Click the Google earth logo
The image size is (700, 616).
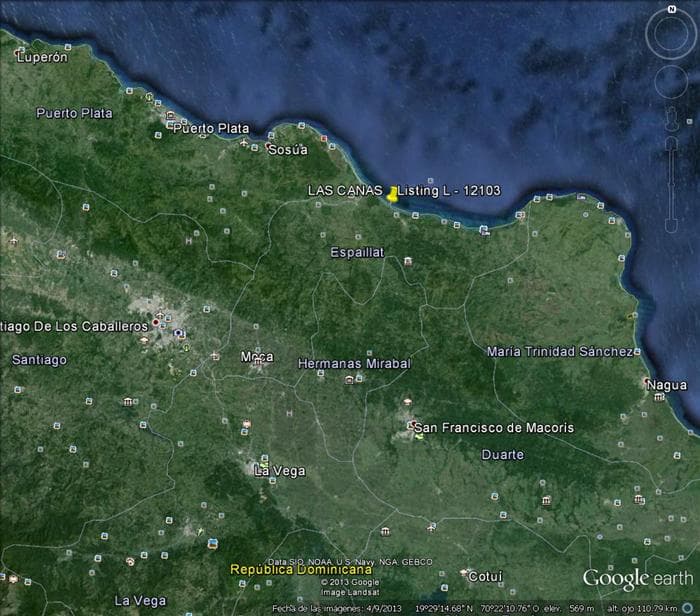coord(636,579)
